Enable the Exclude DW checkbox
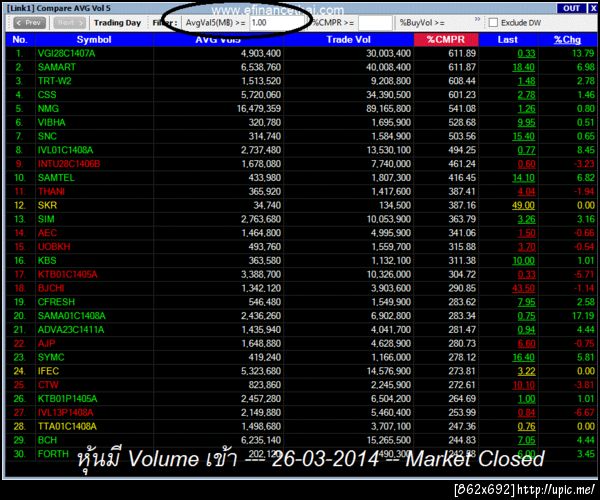Screen dimensions: 600x500 tap(493, 23)
